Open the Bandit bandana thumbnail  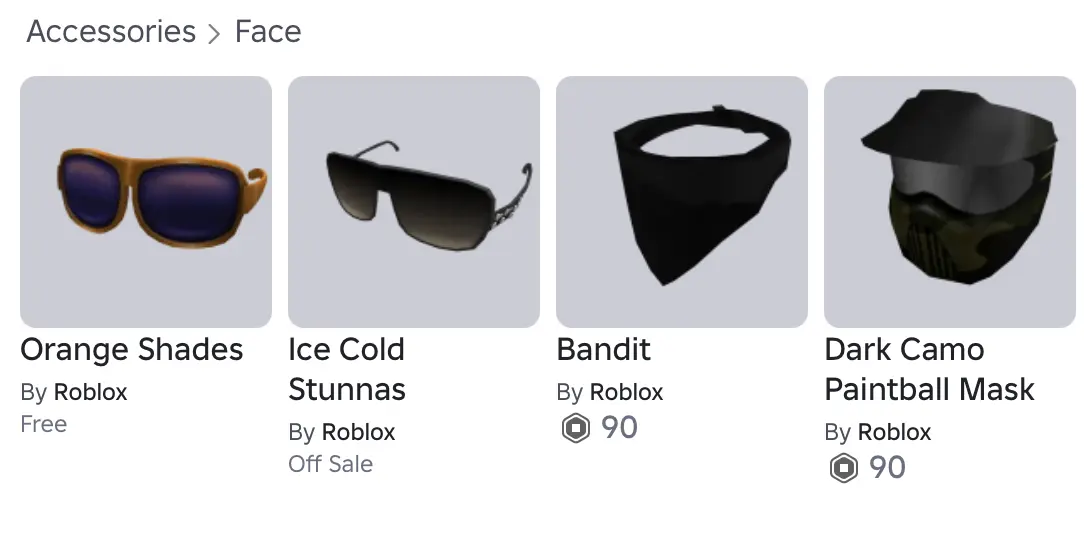click(682, 202)
